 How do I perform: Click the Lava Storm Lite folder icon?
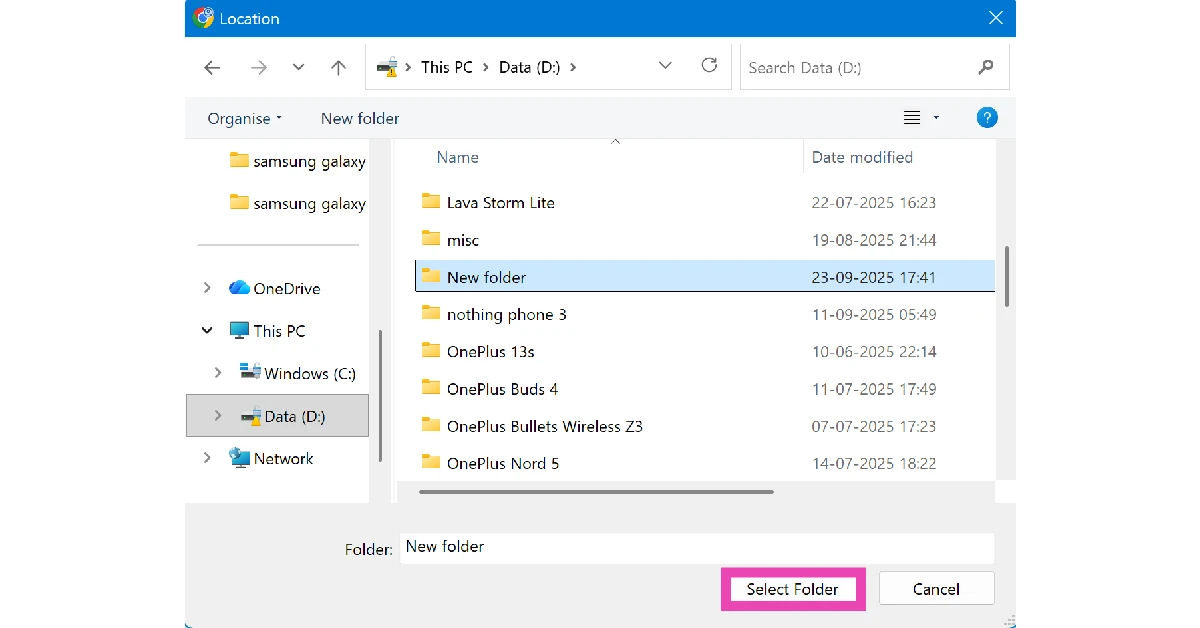431,202
